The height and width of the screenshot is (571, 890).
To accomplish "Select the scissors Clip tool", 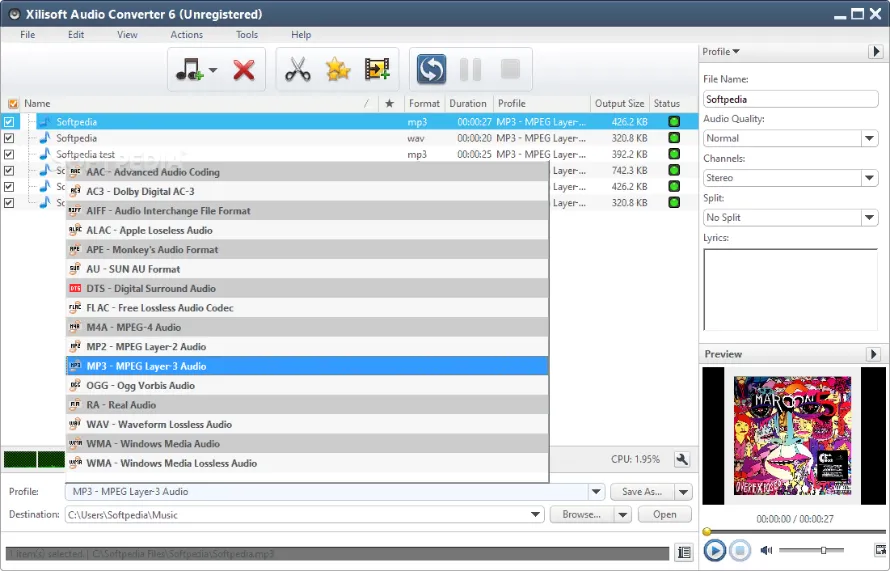I will click(x=298, y=70).
